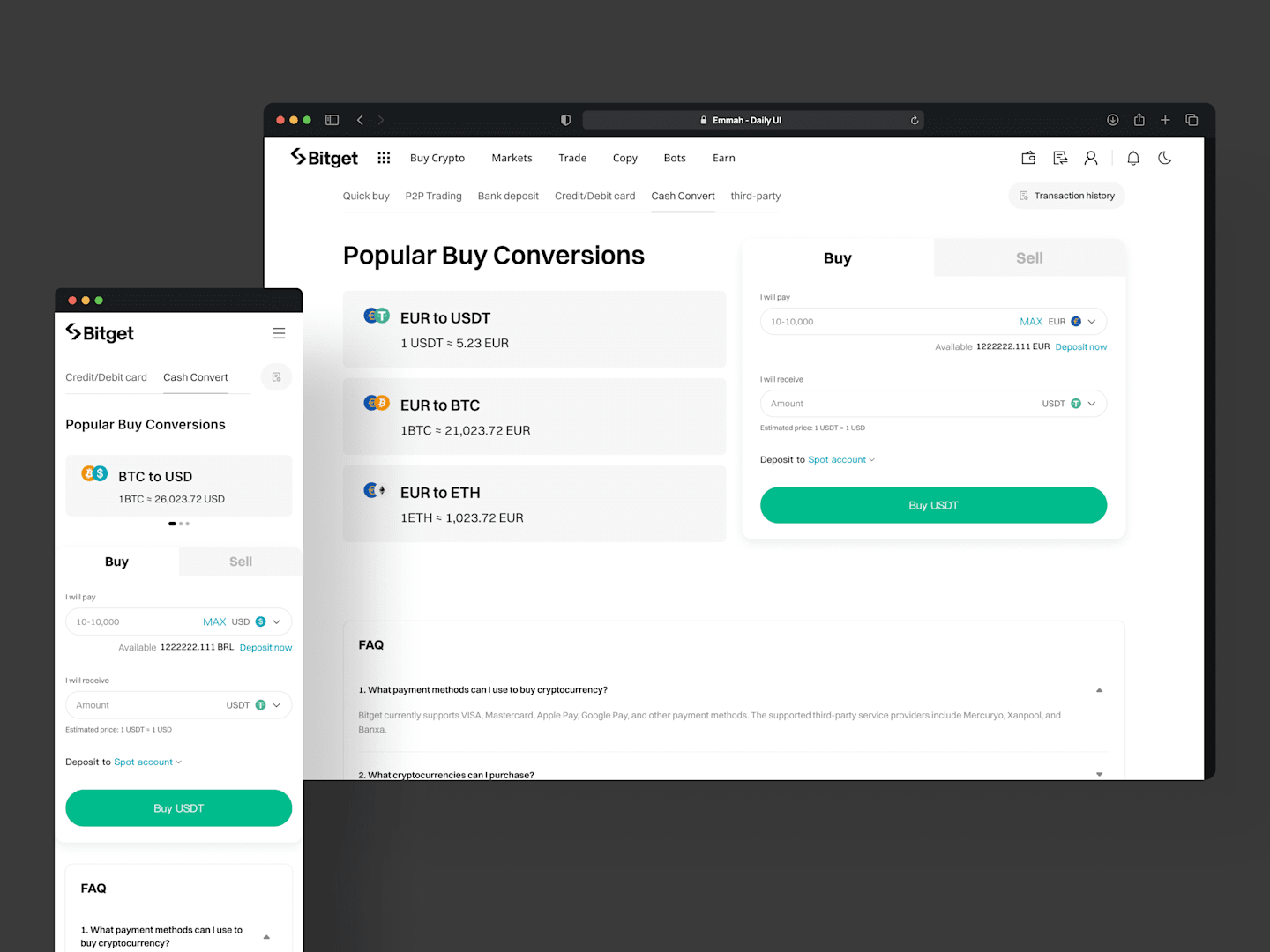Click Deposit now link in mobile window
The width and height of the screenshot is (1270, 952).
265,648
